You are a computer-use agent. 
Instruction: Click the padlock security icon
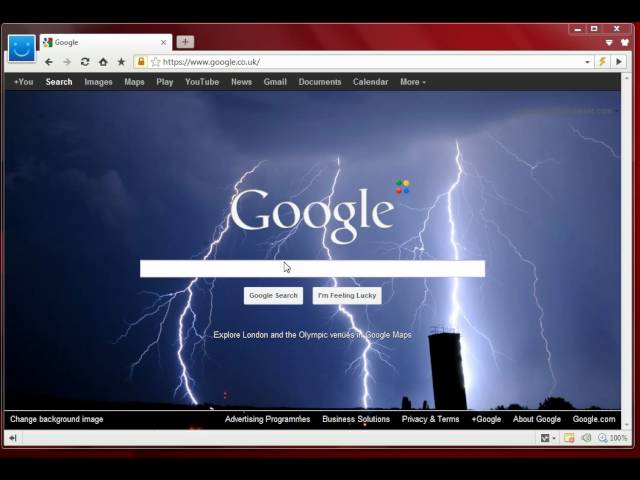pos(141,62)
